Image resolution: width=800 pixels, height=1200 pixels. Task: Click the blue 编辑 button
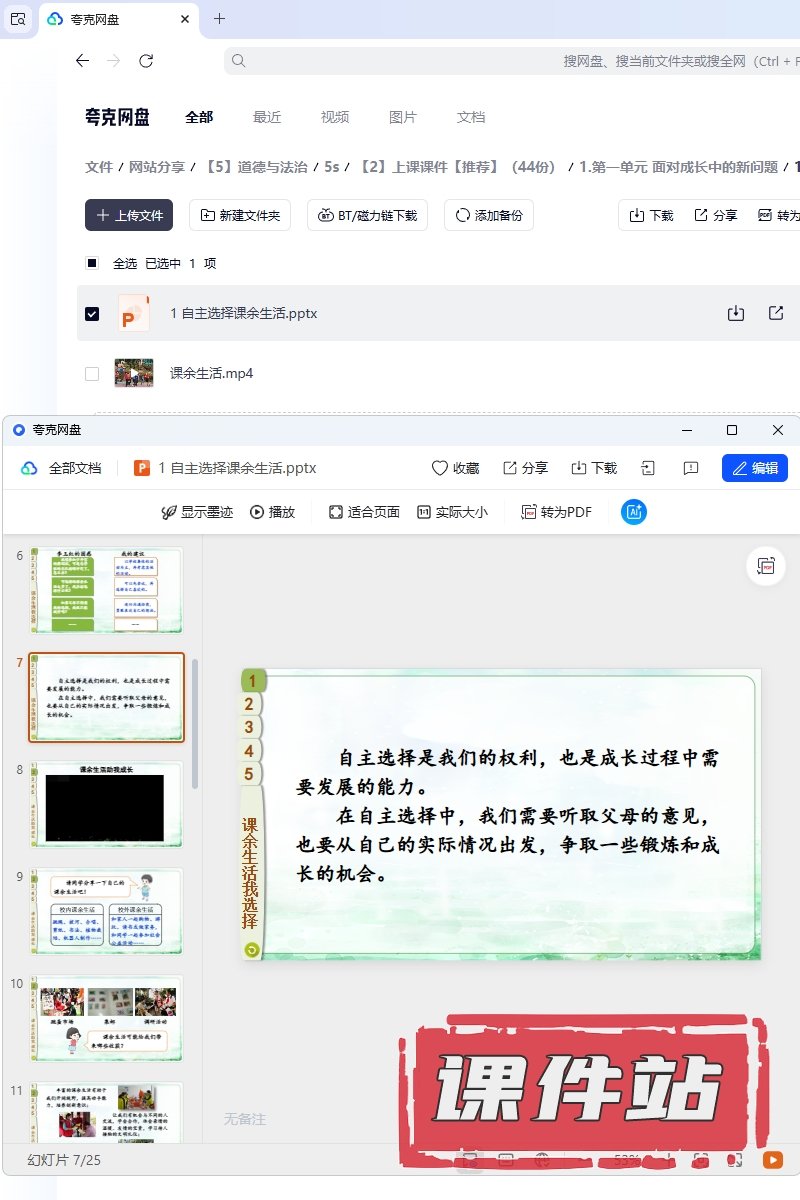754,468
